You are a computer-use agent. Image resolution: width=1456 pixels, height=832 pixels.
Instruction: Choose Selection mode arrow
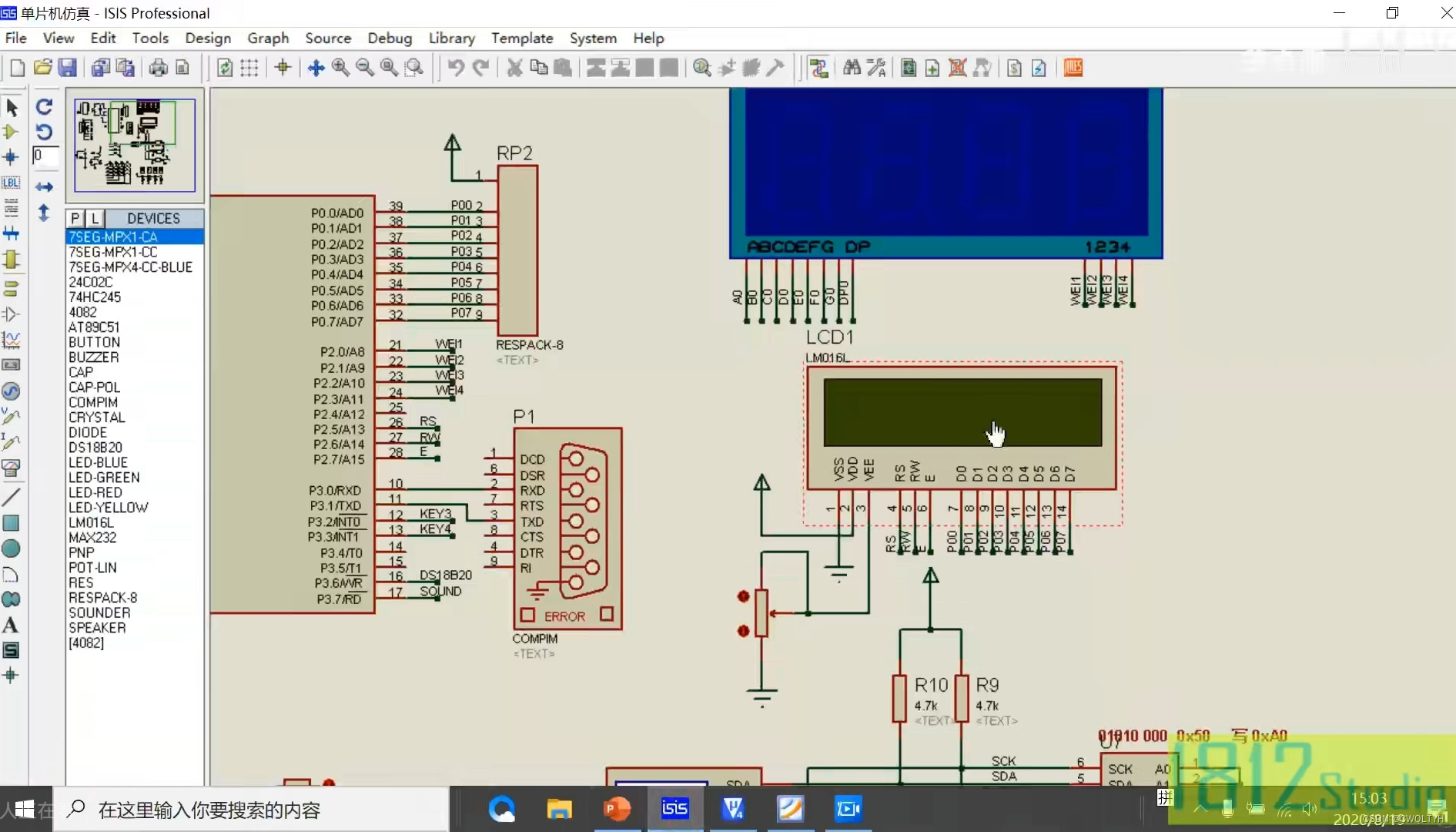tap(12, 107)
